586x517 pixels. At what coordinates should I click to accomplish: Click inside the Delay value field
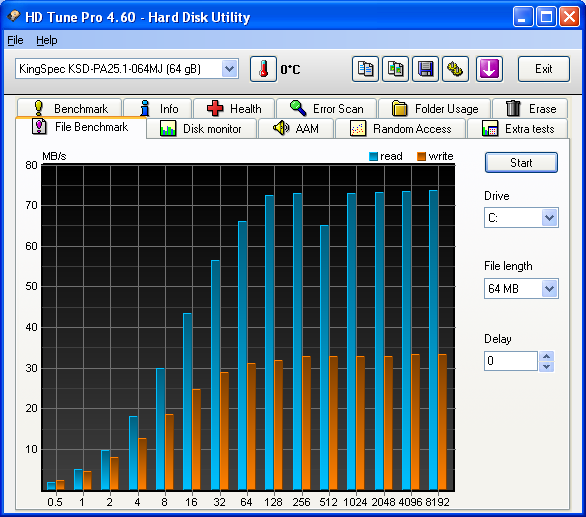point(511,361)
